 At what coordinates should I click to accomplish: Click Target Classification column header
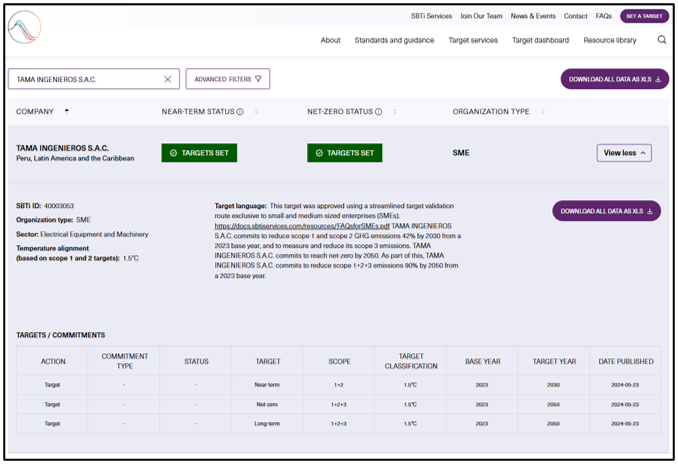pos(411,361)
